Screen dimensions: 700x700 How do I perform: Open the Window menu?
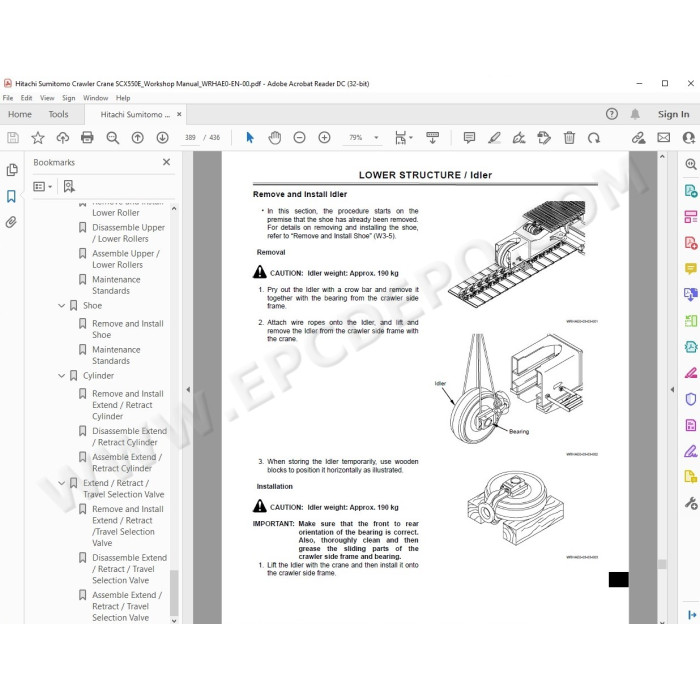tap(96, 98)
